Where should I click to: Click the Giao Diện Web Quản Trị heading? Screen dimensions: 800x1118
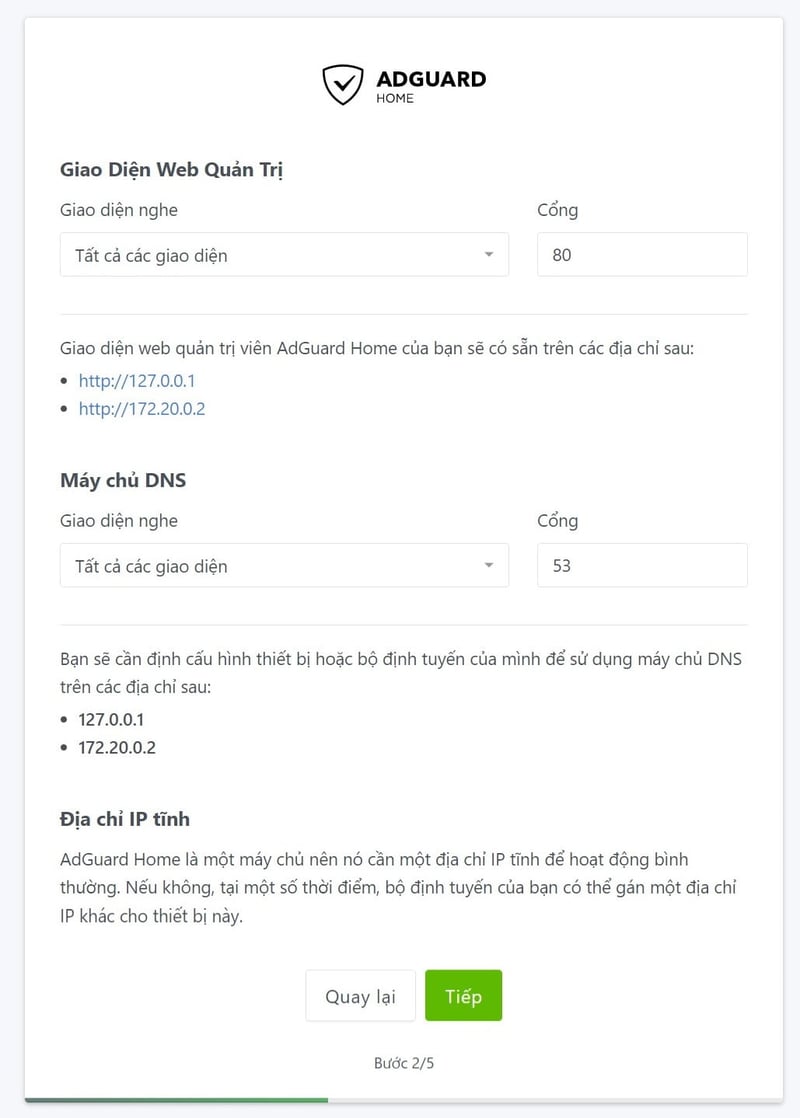(x=172, y=170)
